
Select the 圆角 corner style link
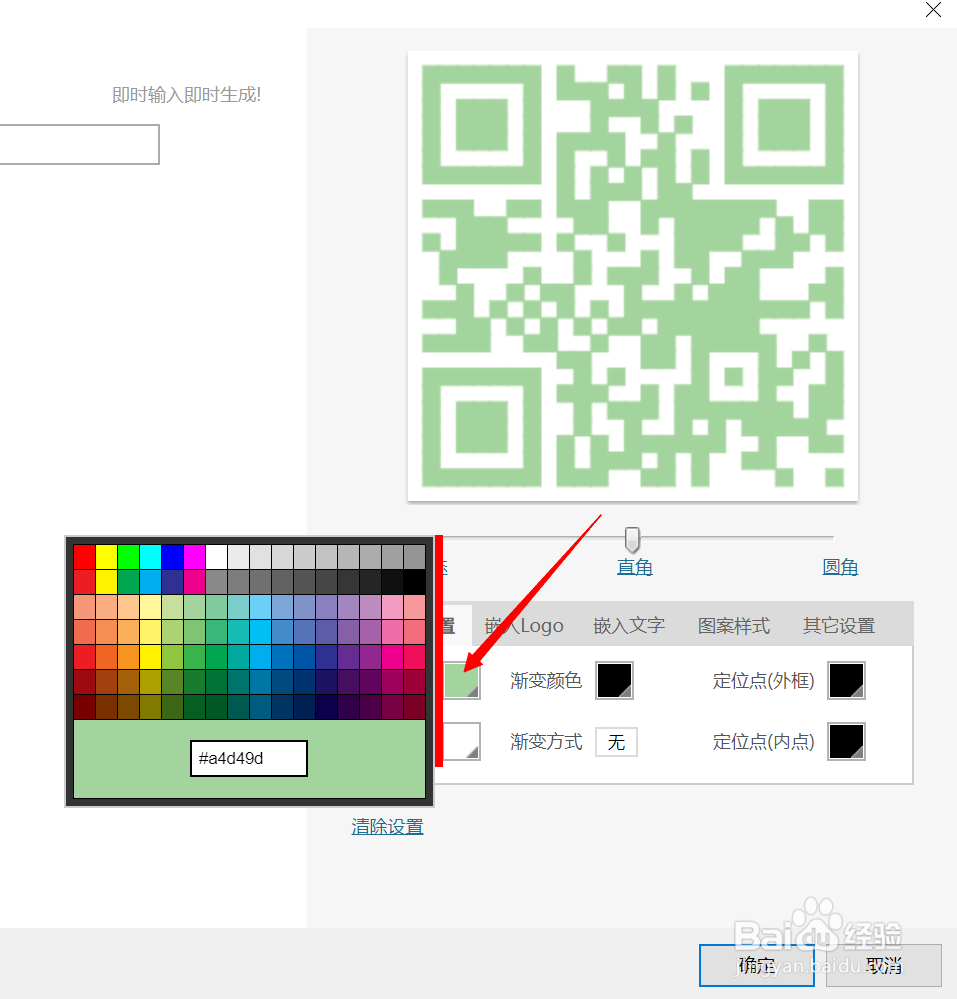pyautogui.click(x=840, y=566)
